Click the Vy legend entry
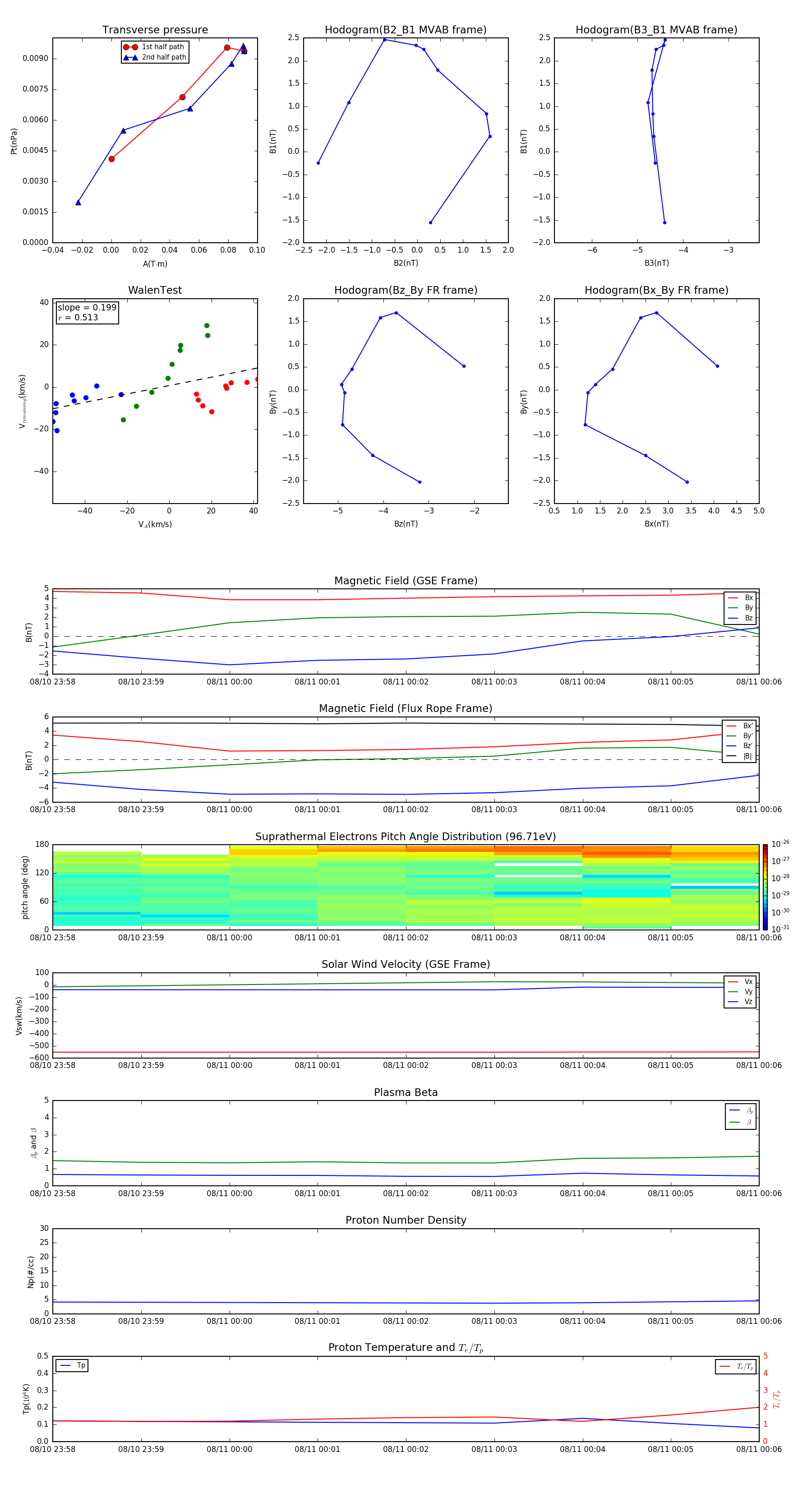812x1489 pixels. 740,991
